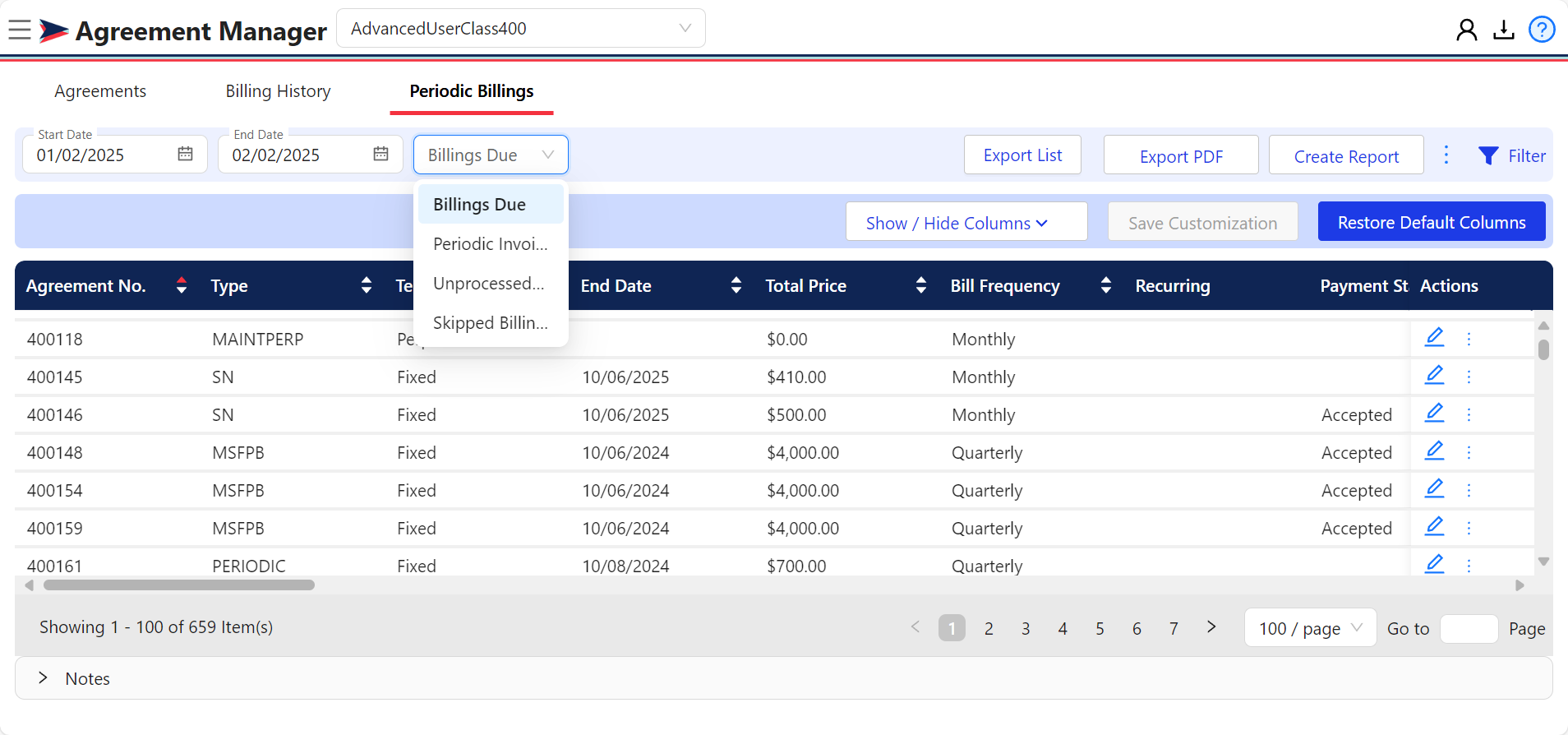
Task: Open the help question mark icon
Action: (x=1542, y=30)
